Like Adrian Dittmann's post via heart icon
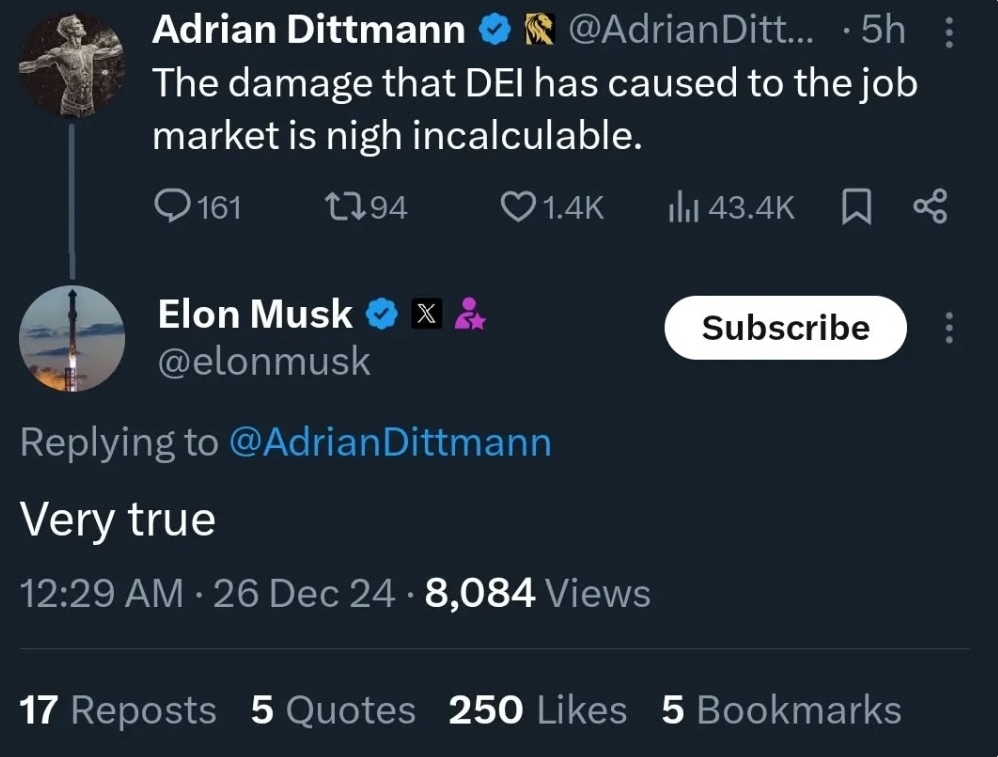The width and height of the screenshot is (998, 757). 516,206
